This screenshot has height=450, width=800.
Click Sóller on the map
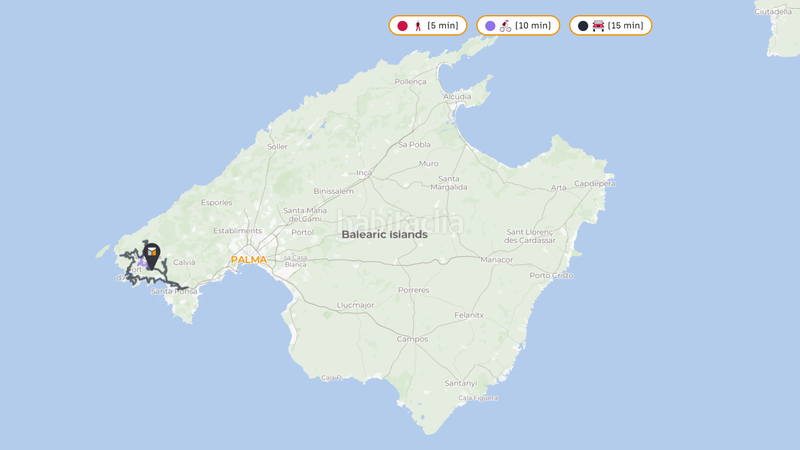(277, 146)
